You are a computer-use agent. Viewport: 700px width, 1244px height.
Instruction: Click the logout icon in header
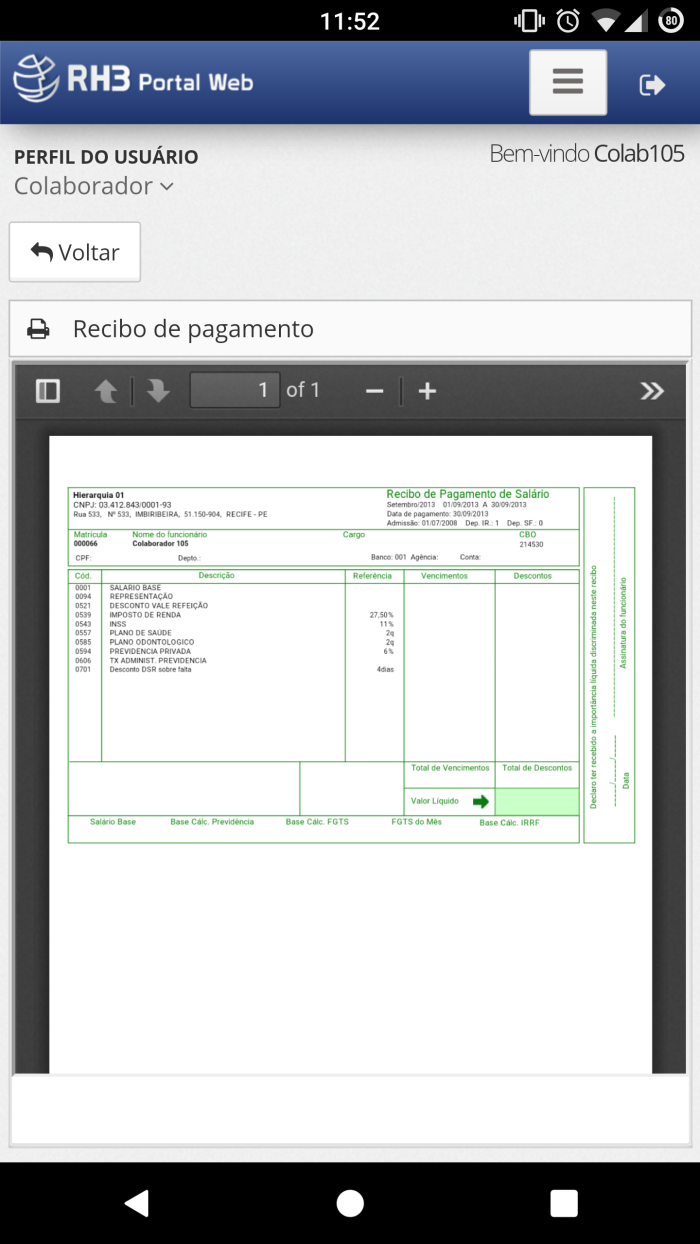(652, 85)
